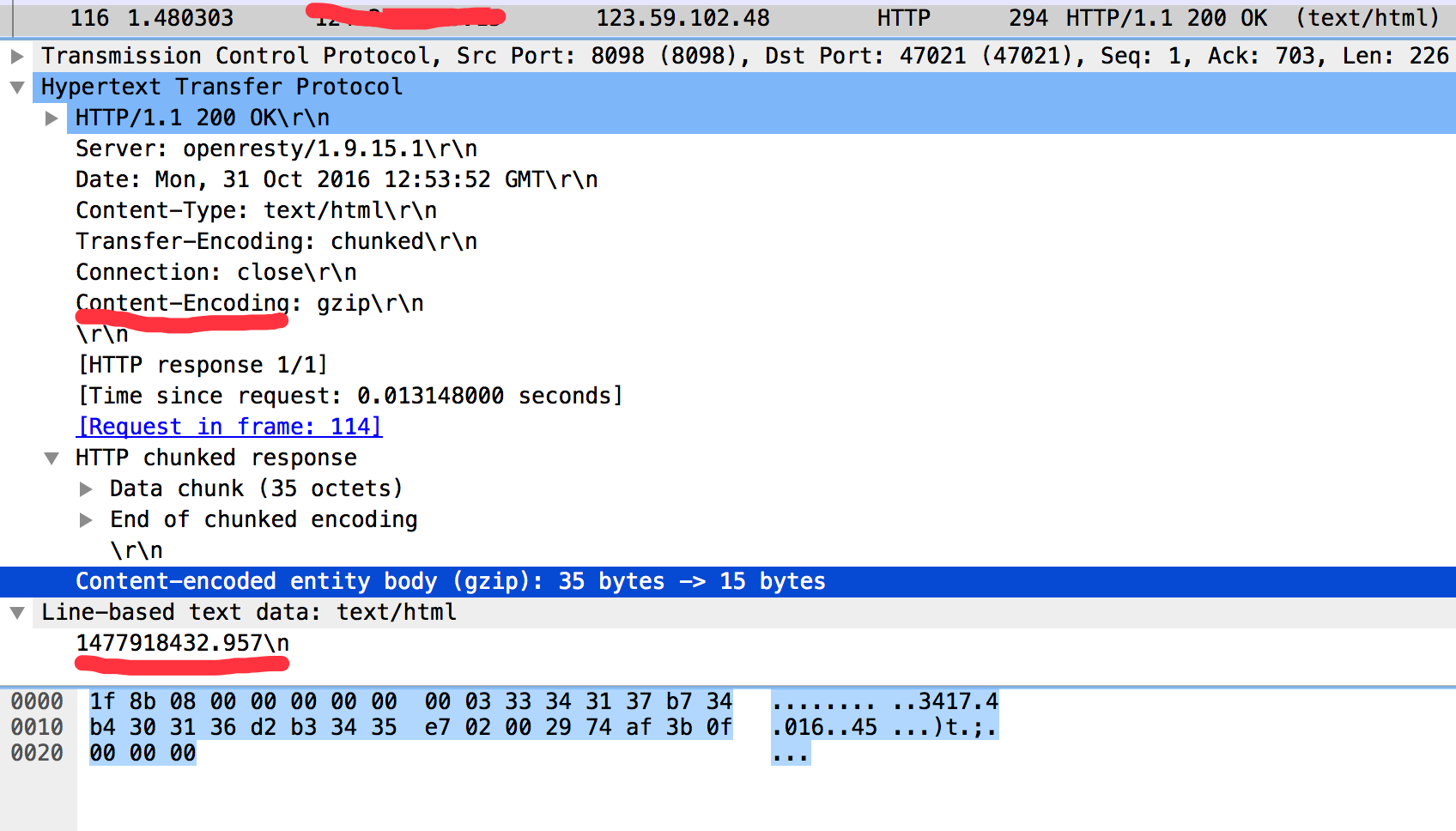Click hex offset 0010 row label
Screen dimensions: 1456x831
click(x=37, y=727)
